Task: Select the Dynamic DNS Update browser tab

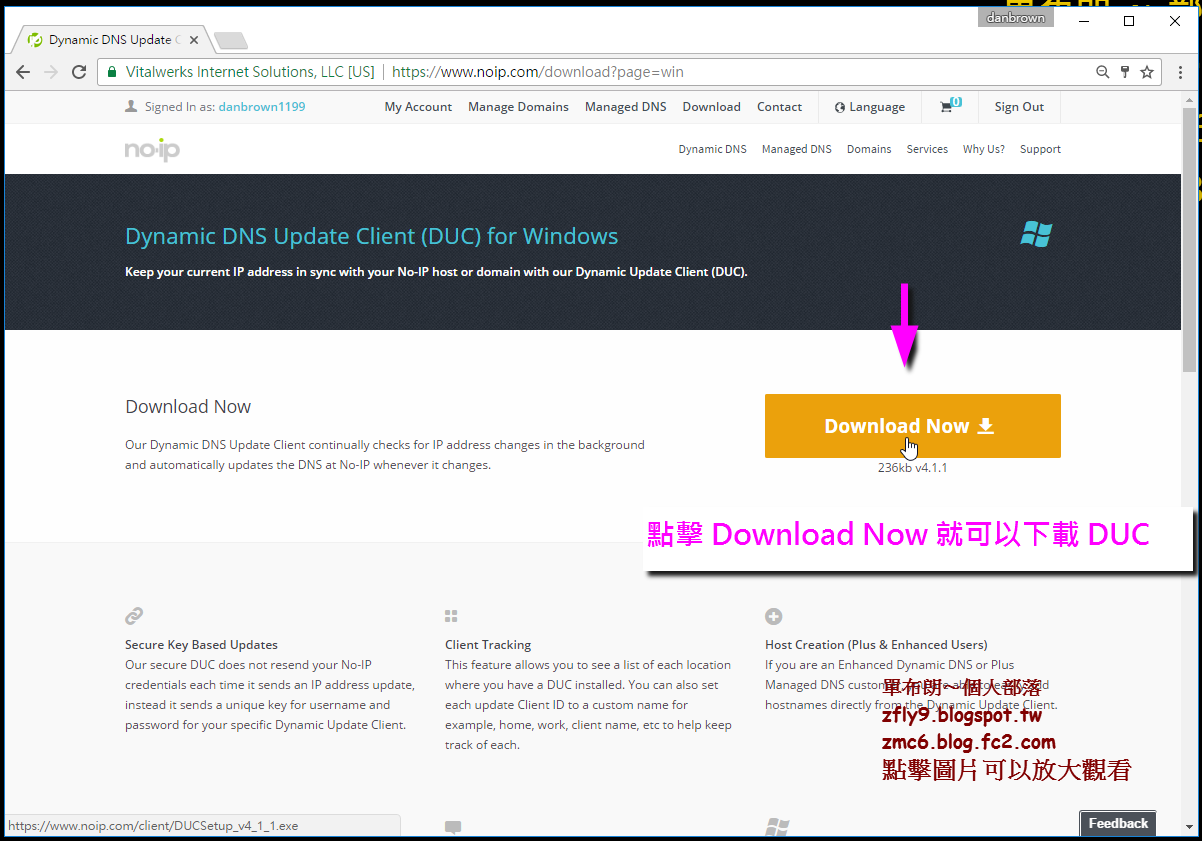Action: (x=113, y=41)
